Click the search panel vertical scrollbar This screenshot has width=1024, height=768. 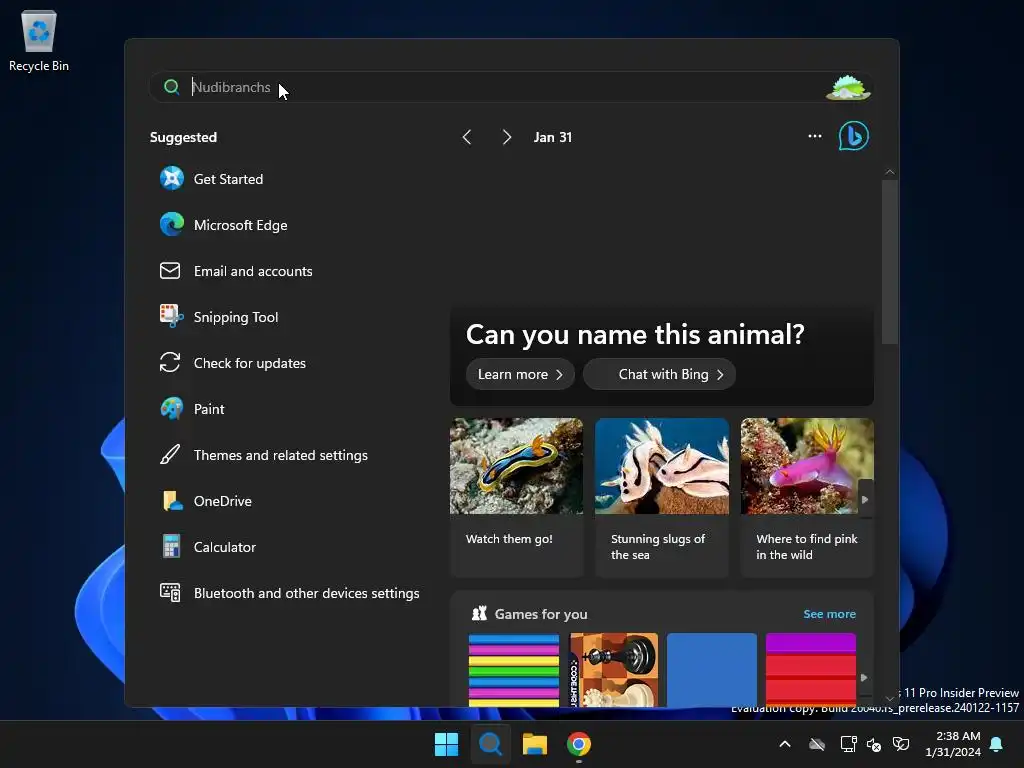889,261
